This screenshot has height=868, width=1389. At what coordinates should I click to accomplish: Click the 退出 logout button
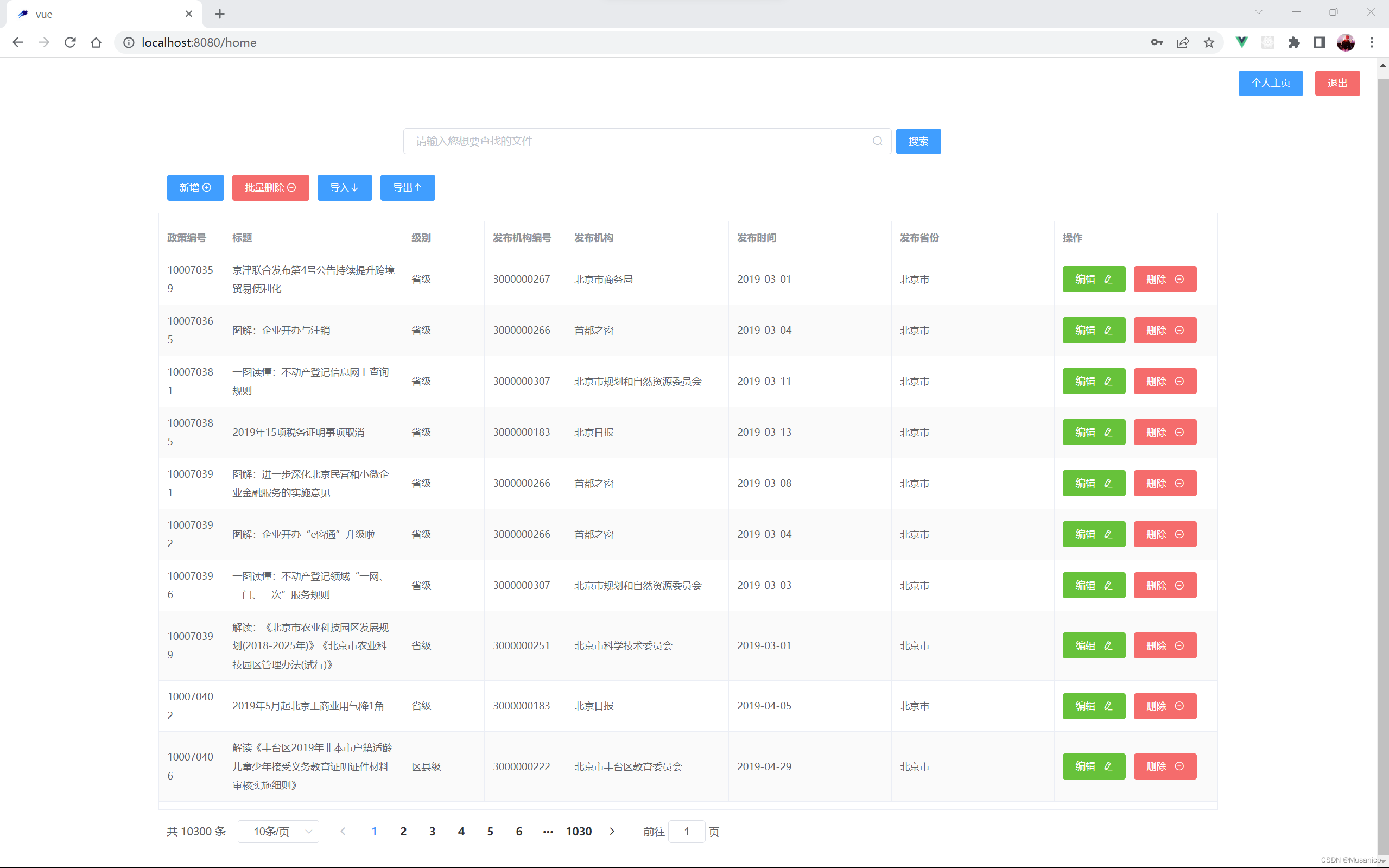(x=1337, y=83)
